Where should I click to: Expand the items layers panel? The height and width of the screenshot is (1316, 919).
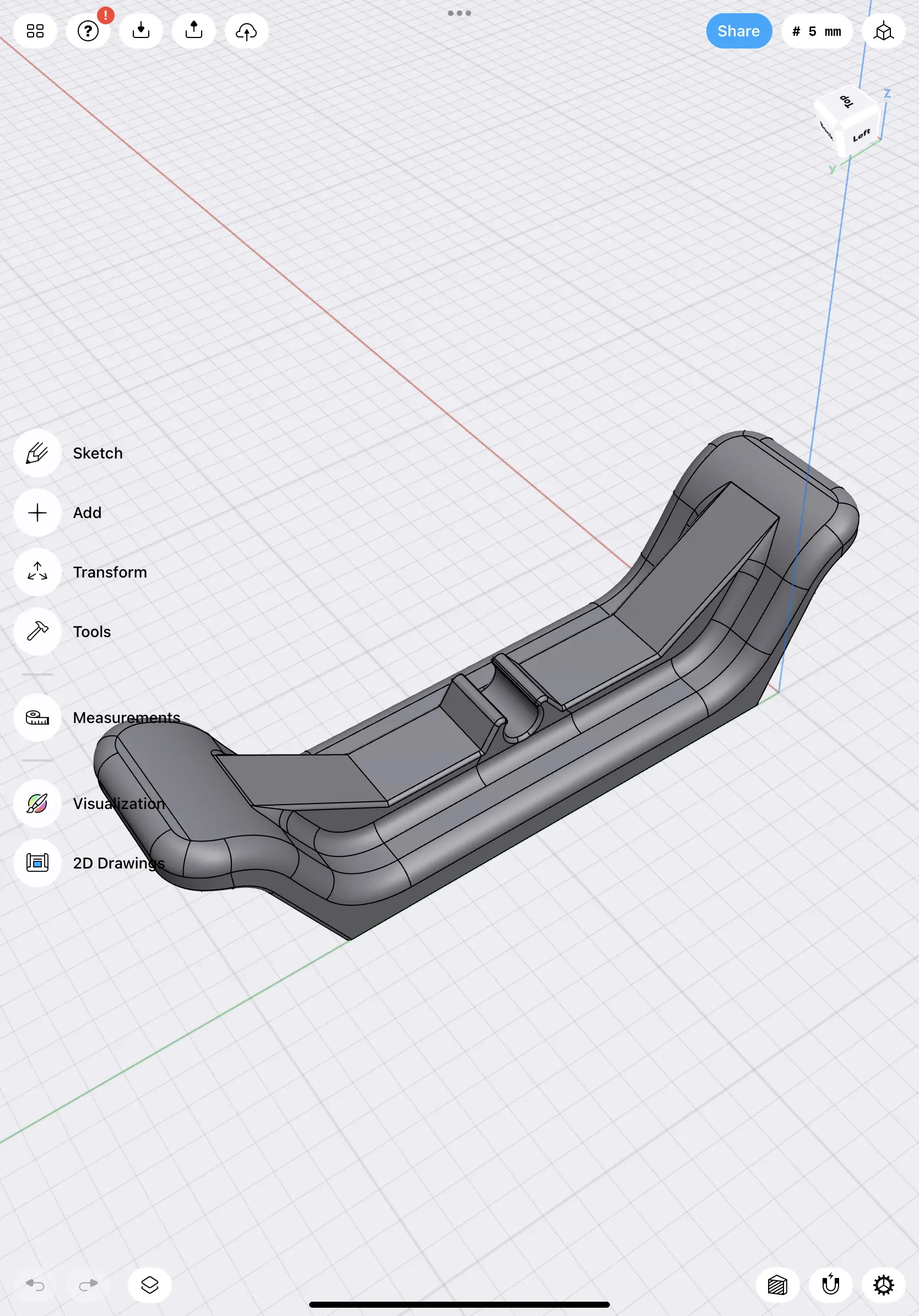coord(149,1285)
